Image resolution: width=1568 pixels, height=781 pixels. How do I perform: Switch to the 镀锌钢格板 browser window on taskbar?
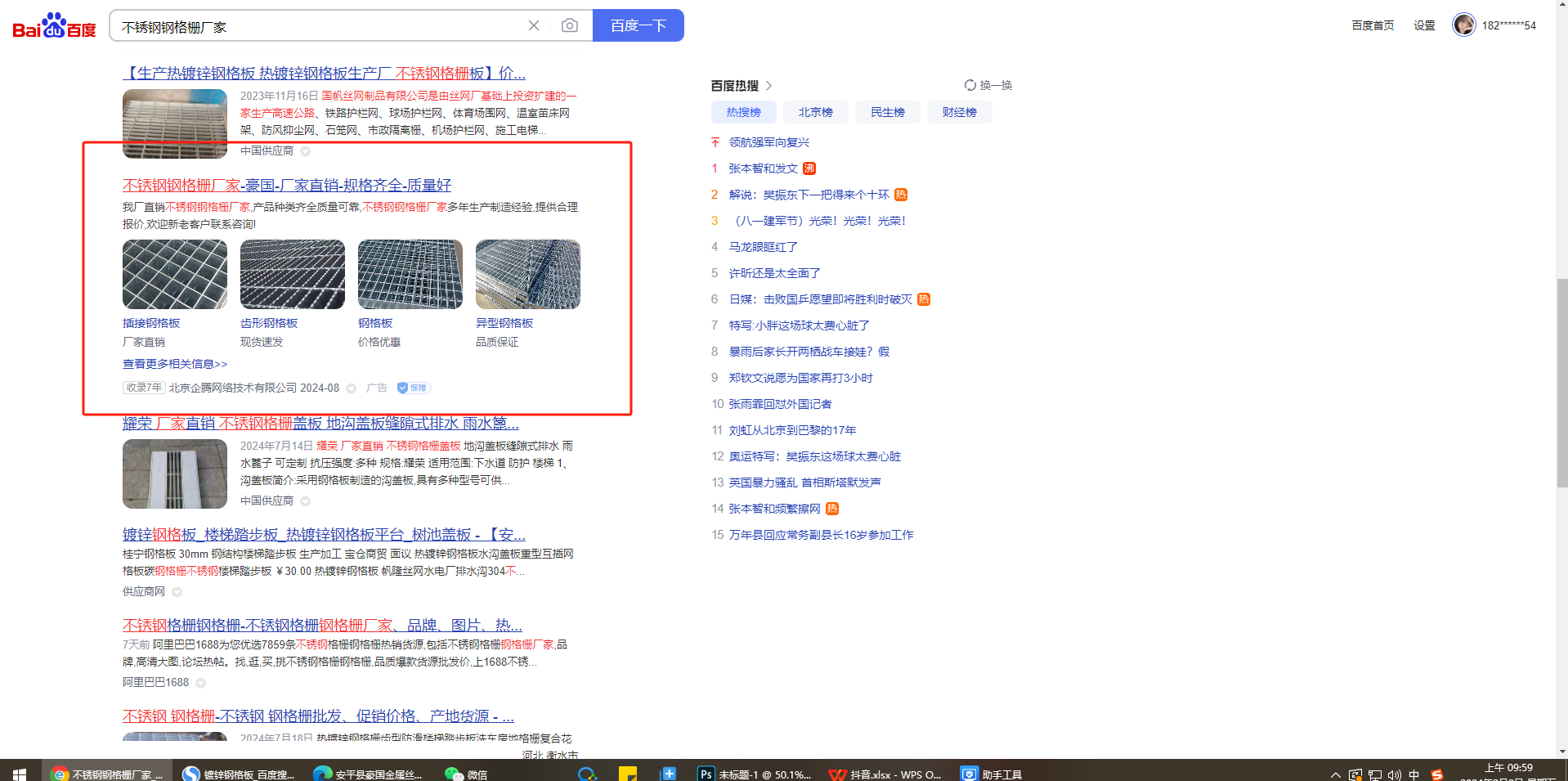239,774
